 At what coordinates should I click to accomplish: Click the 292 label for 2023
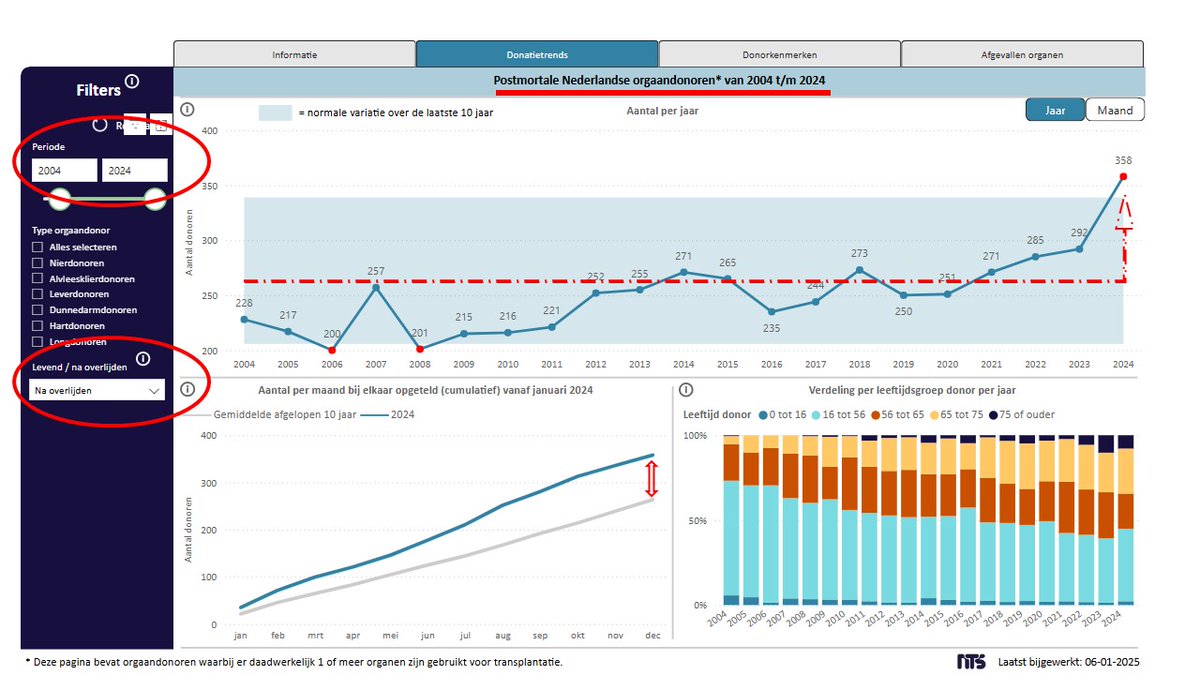tap(1080, 232)
